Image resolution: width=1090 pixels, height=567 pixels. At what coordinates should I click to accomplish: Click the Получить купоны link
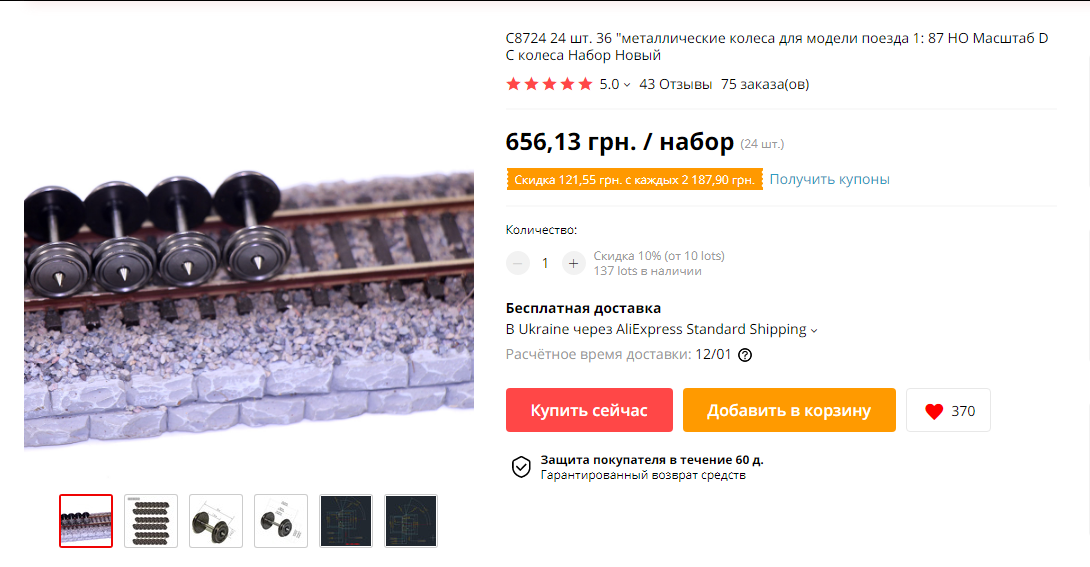829,179
